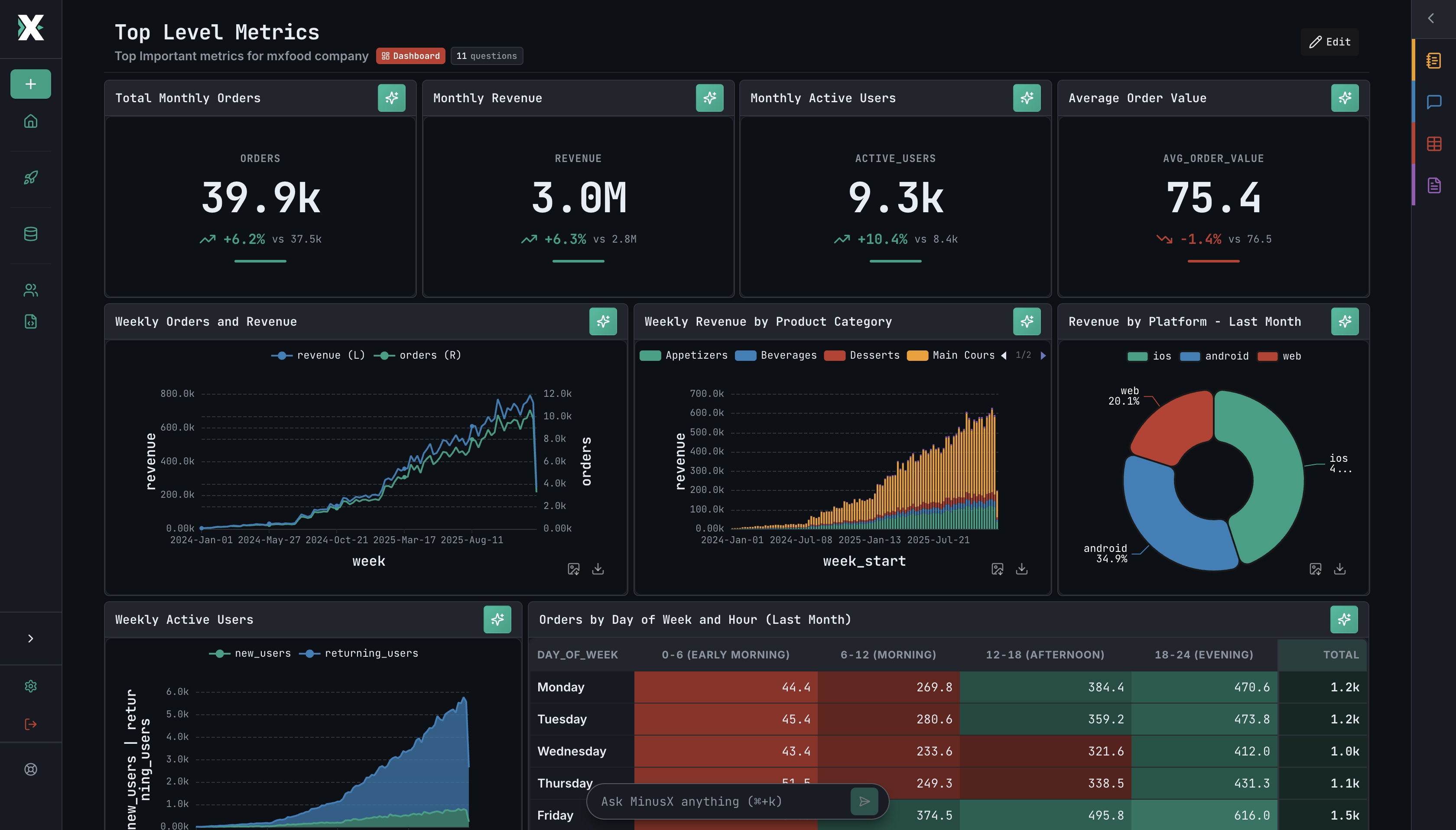
Task: Open the rocket icon in sidebar
Action: [x=31, y=177]
